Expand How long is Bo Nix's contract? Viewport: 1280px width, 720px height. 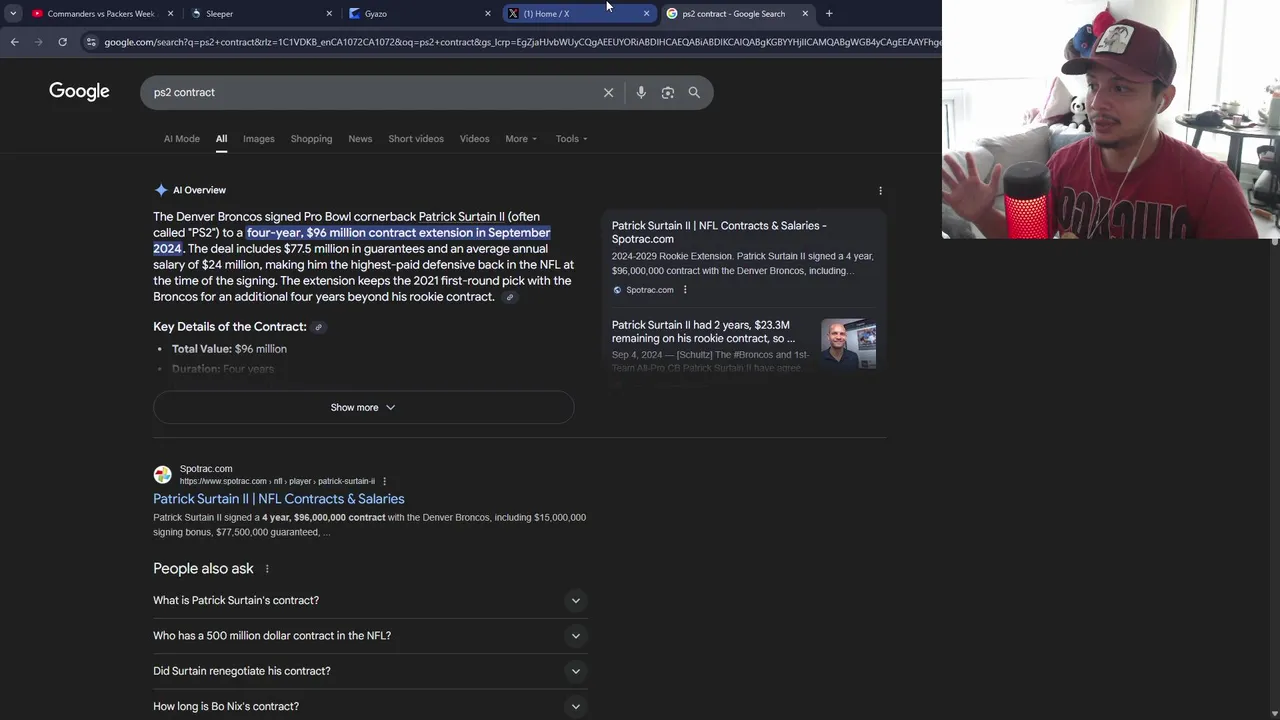(370, 706)
